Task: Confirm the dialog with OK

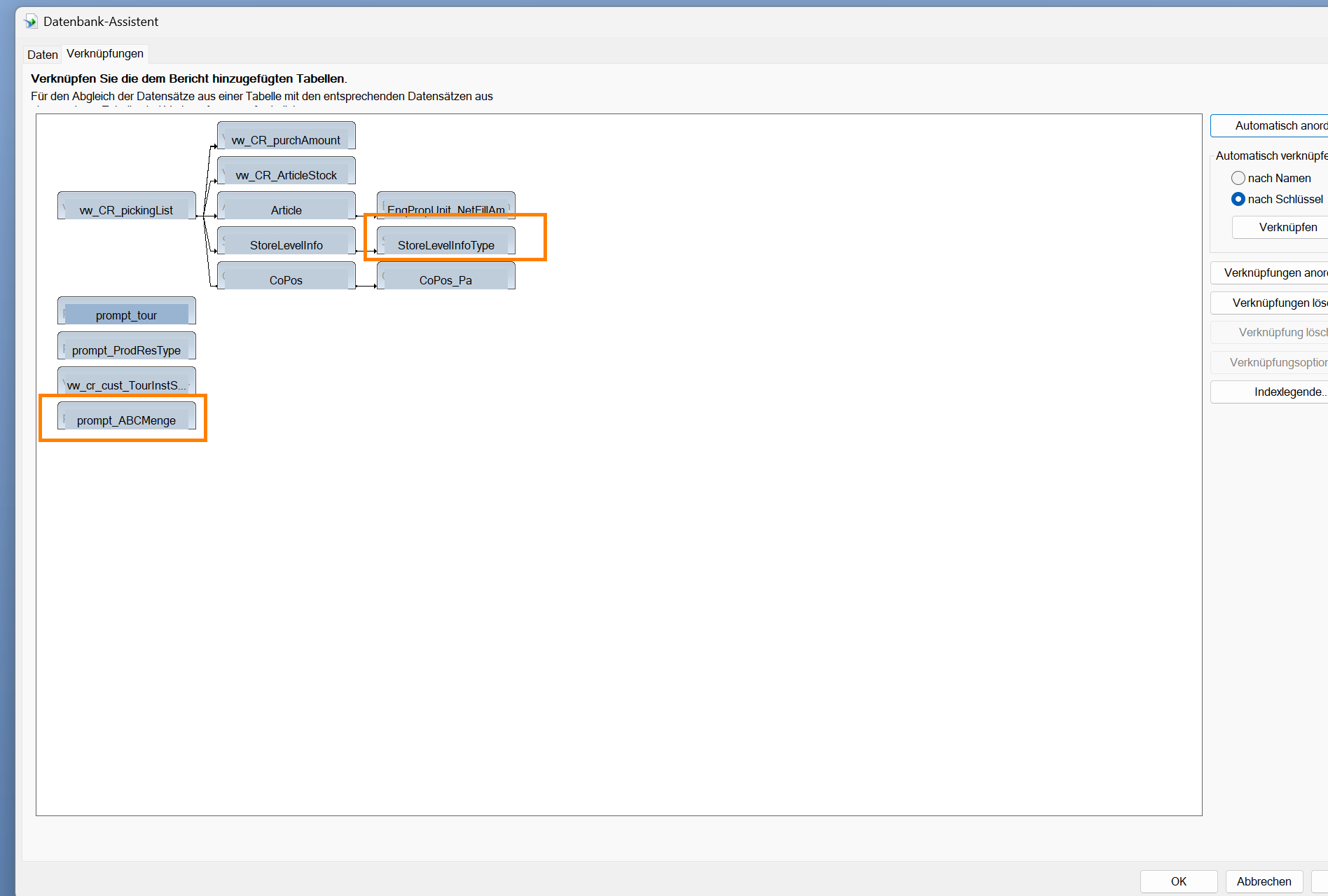Action: (x=1178, y=881)
